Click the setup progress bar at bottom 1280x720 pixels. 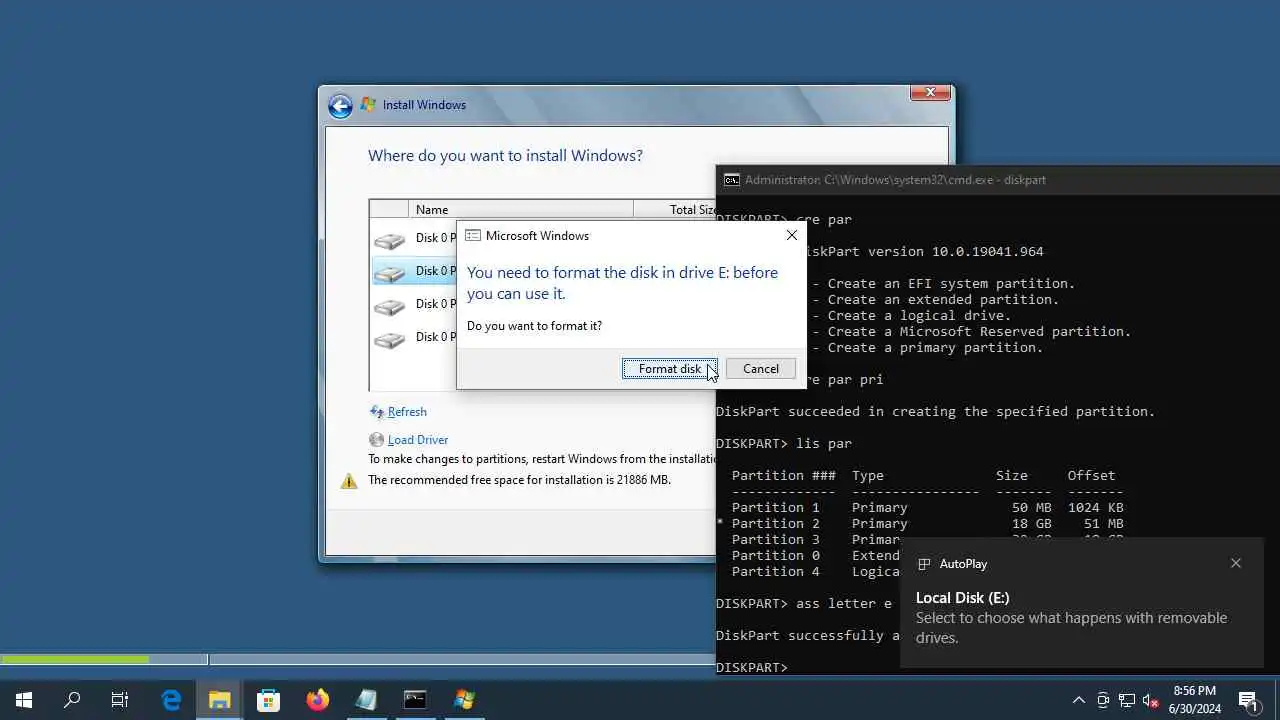click(x=358, y=659)
